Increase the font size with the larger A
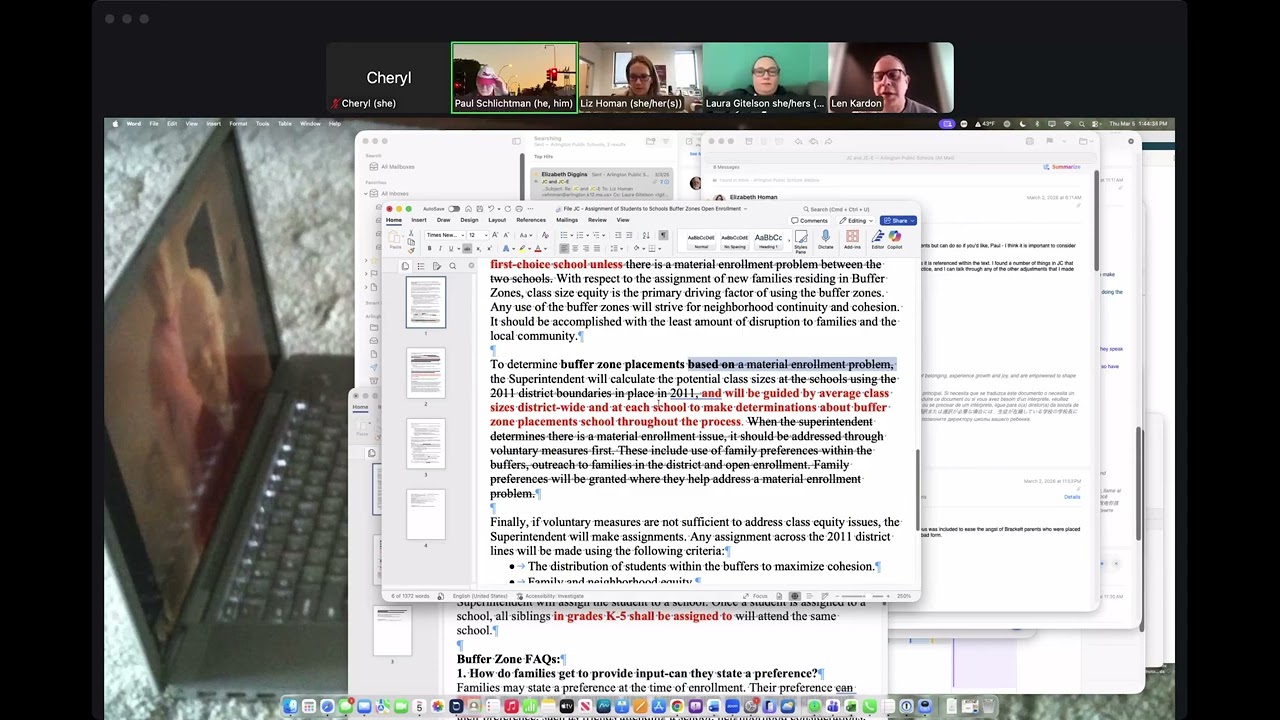The image size is (1280, 720). pos(495,235)
